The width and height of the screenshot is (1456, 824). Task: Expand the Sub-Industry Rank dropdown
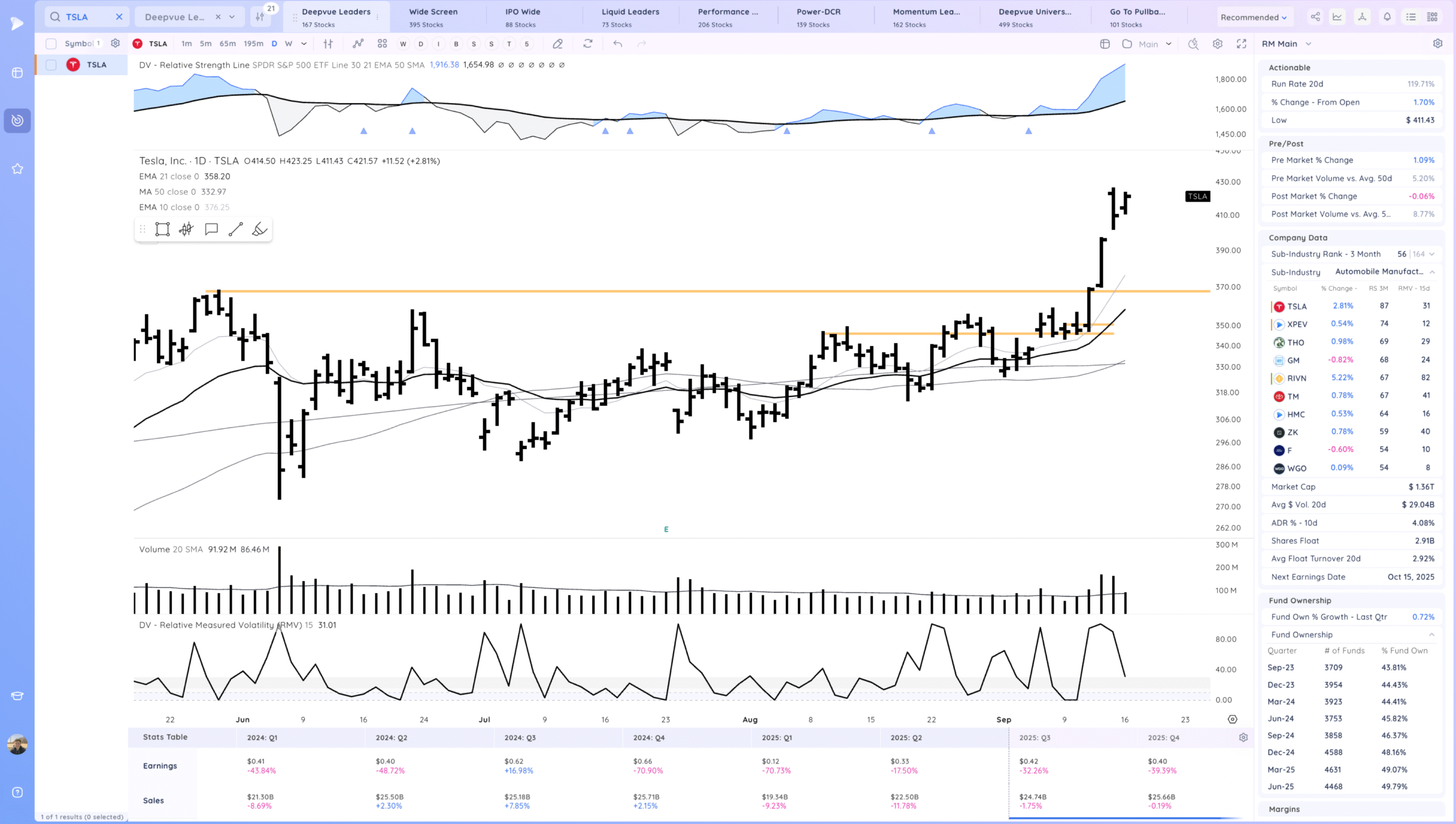(x=1432, y=254)
